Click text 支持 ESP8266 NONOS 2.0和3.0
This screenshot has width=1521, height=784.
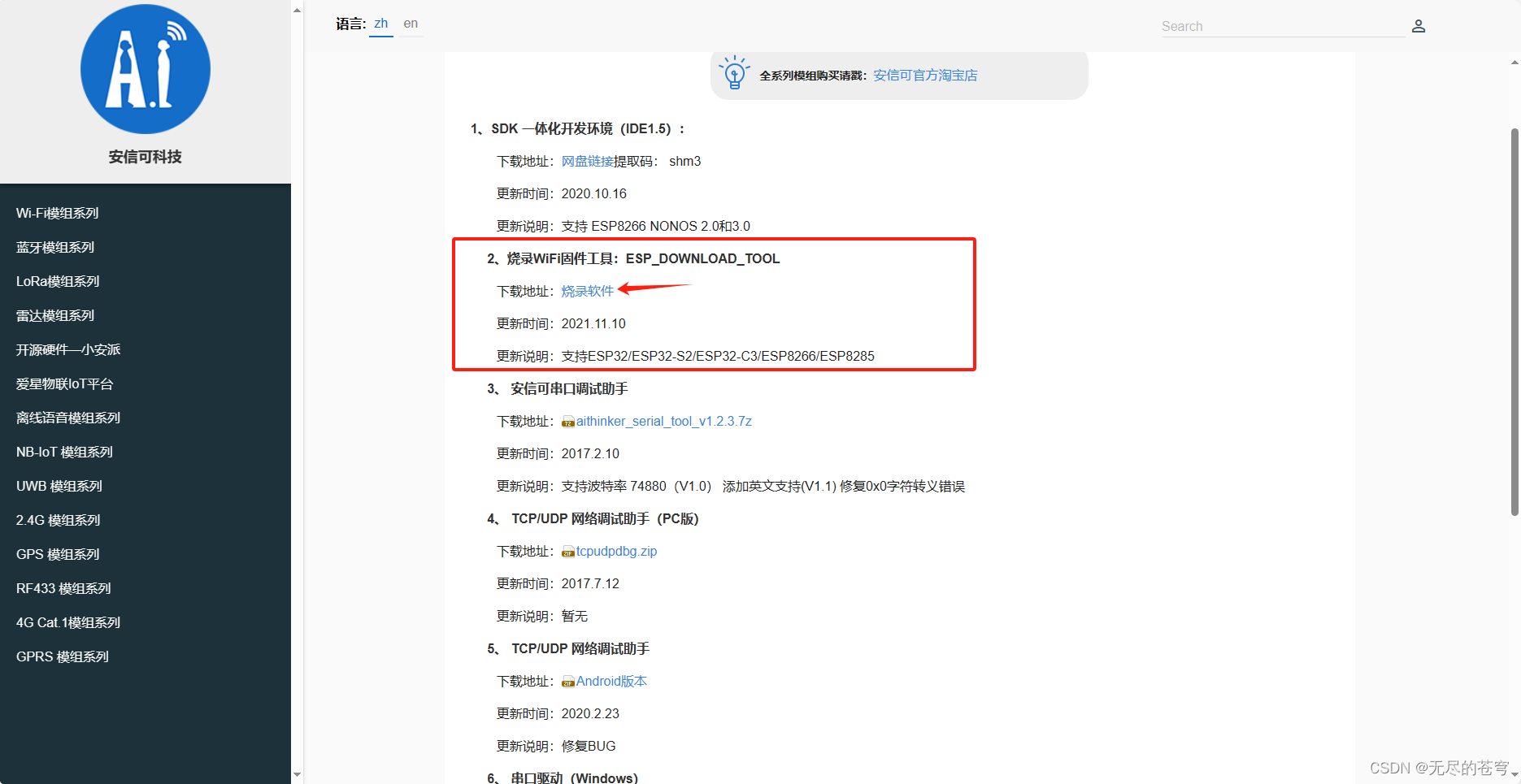click(x=656, y=226)
